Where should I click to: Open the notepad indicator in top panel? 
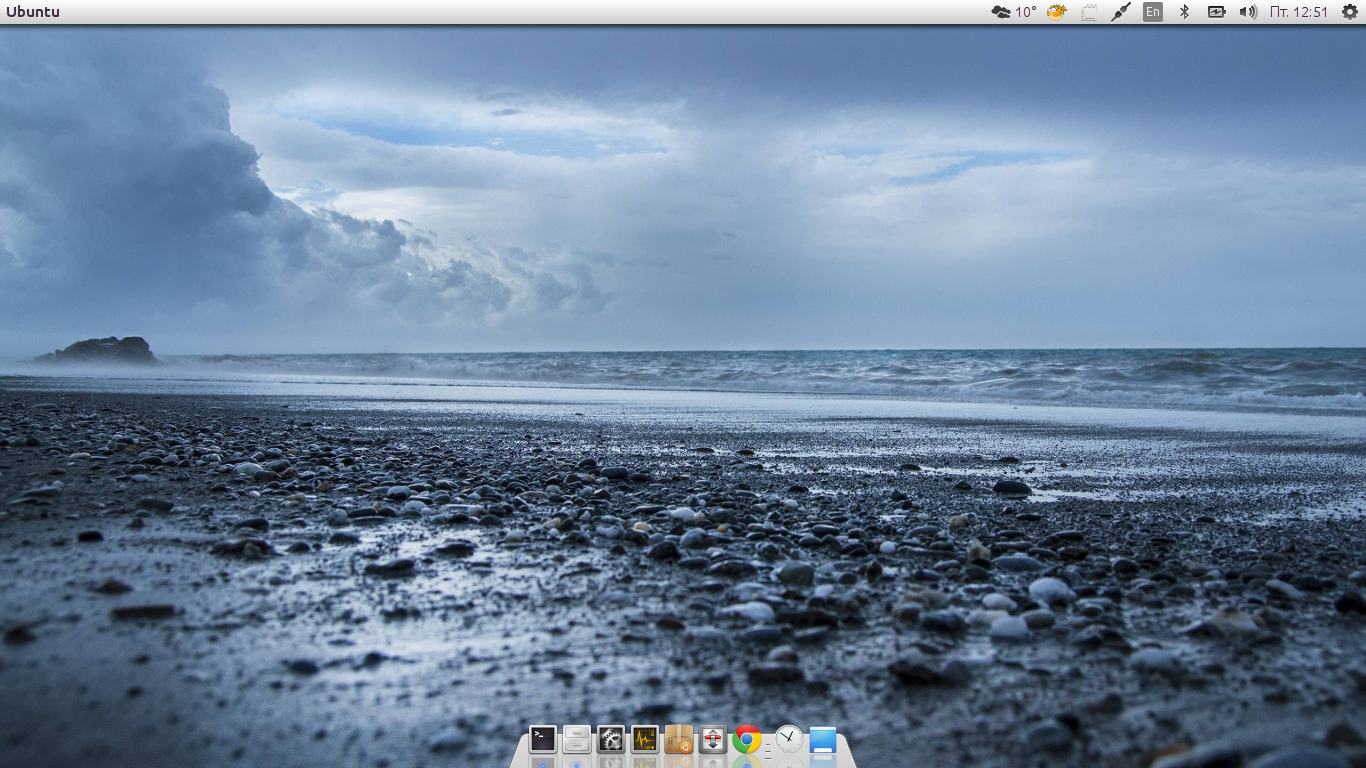click(x=1090, y=12)
